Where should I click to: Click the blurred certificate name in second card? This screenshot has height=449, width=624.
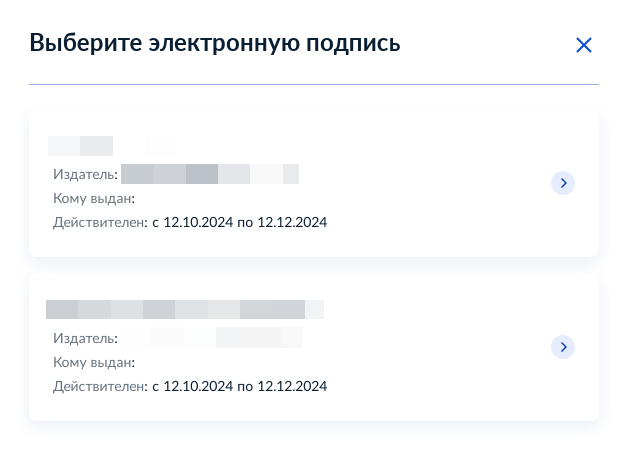click(185, 310)
